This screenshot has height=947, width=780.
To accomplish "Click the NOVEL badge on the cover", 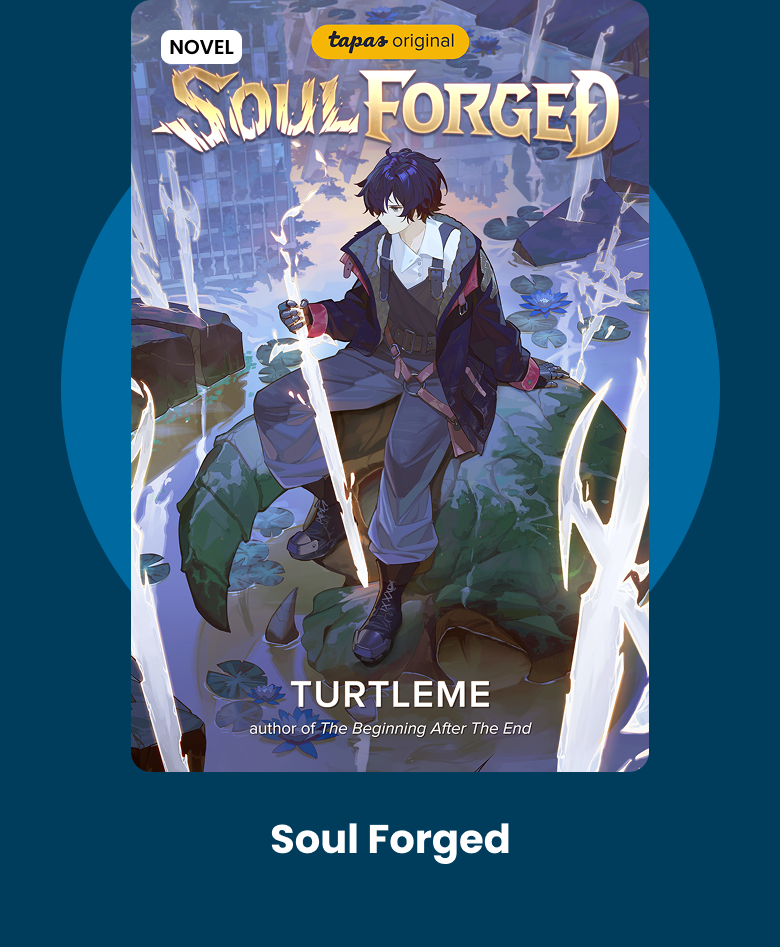I will tap(201, 47).
